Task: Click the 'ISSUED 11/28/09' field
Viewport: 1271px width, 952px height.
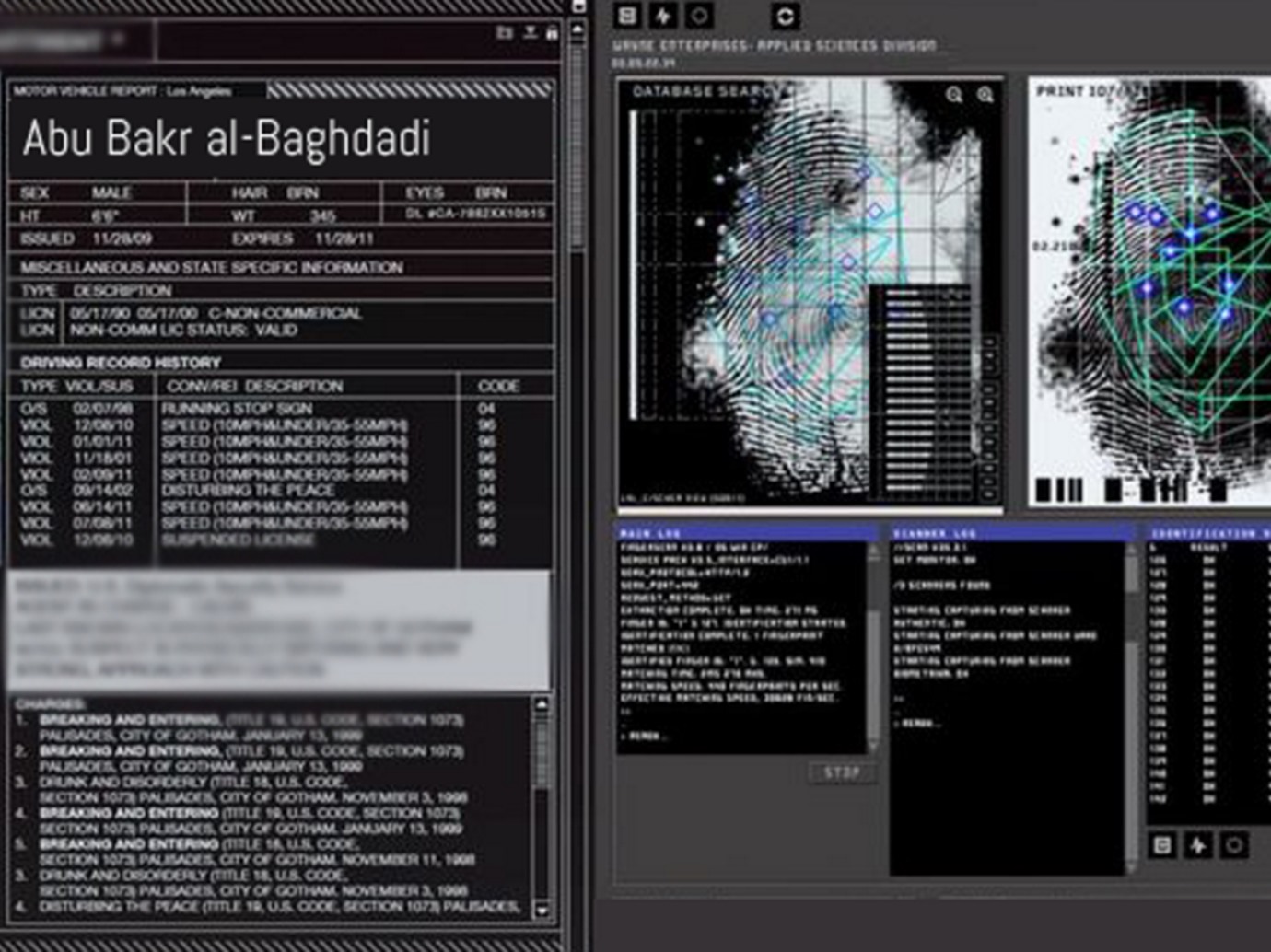Action: coord(86,238)
